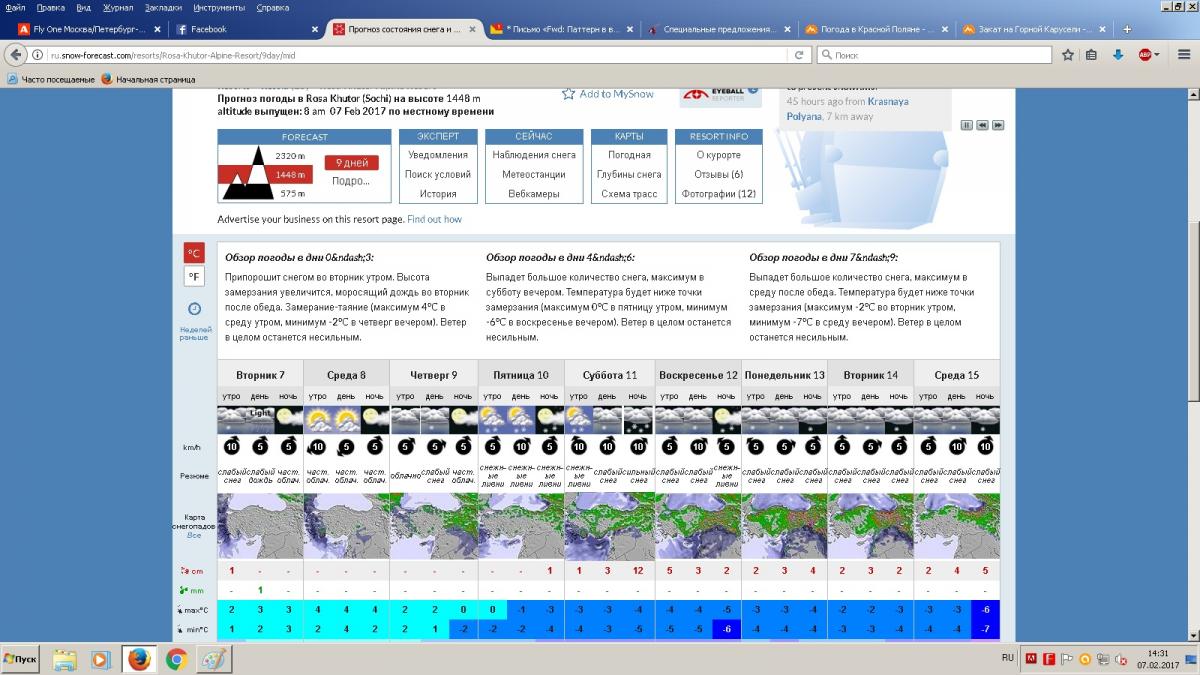1200x675 pixels.
Task: Open the Журнал menu
Action: pyautogui.click(x=117, y=7)
